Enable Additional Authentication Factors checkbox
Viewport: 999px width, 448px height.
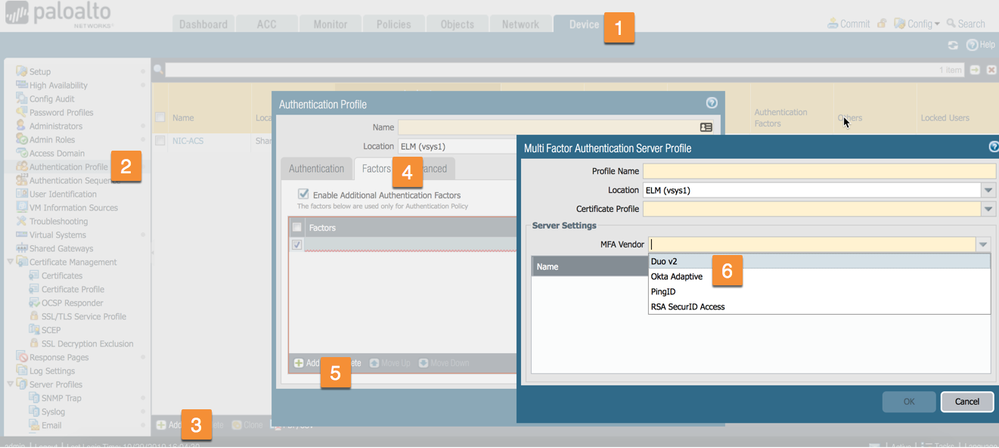(304, 194)
